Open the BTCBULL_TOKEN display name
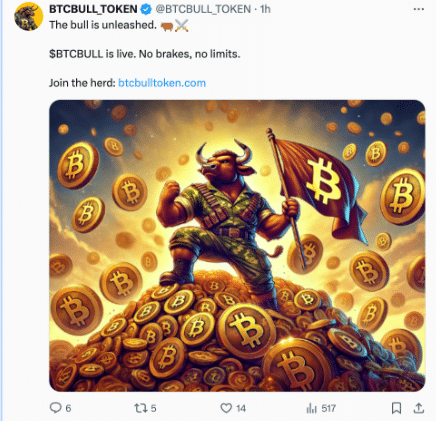 point(93,9)
